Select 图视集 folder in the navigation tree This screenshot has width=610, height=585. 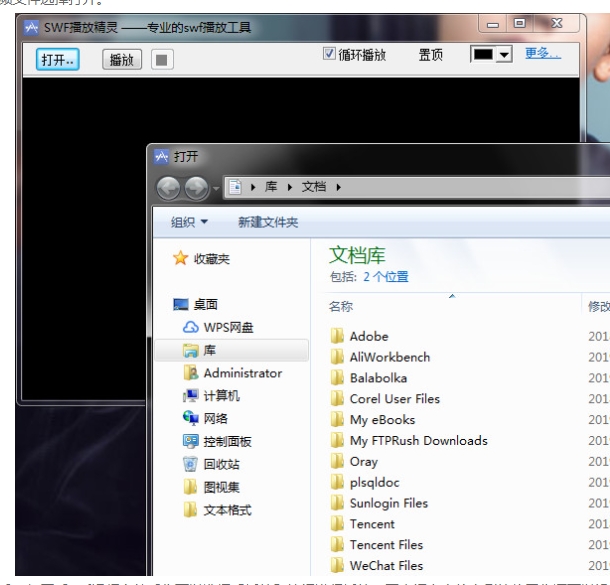point(221,487)
